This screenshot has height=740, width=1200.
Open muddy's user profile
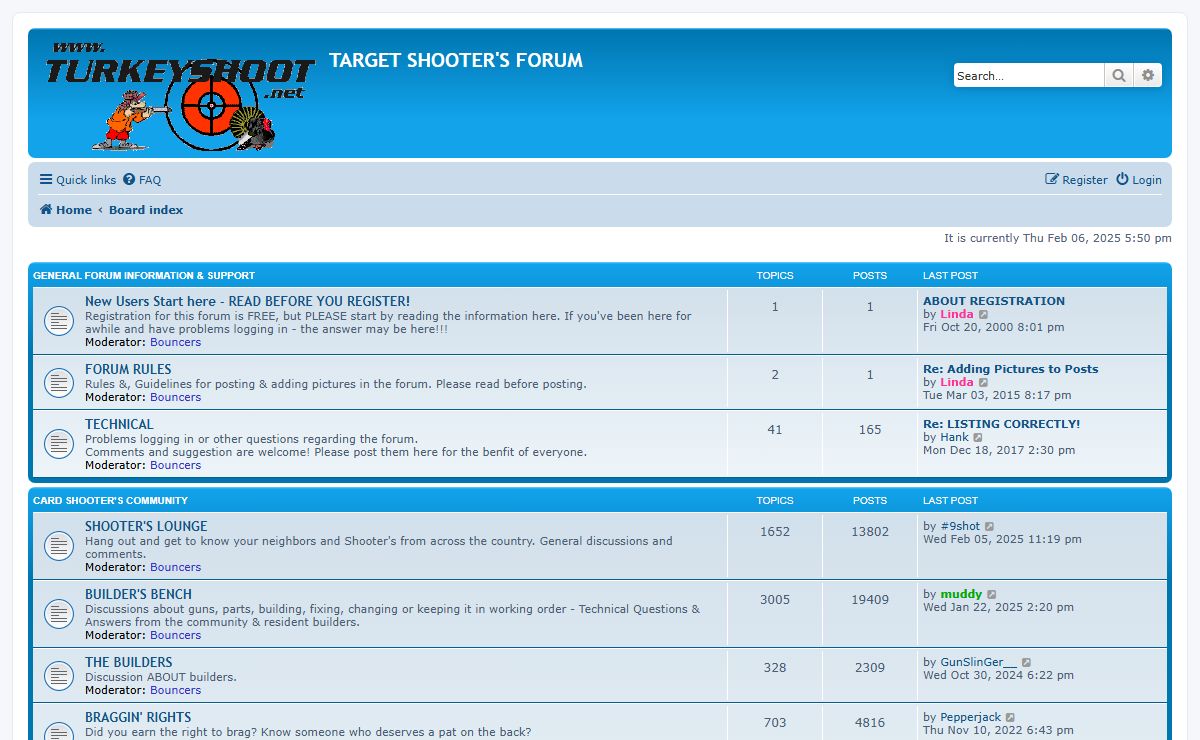click(x=961, y=594)
